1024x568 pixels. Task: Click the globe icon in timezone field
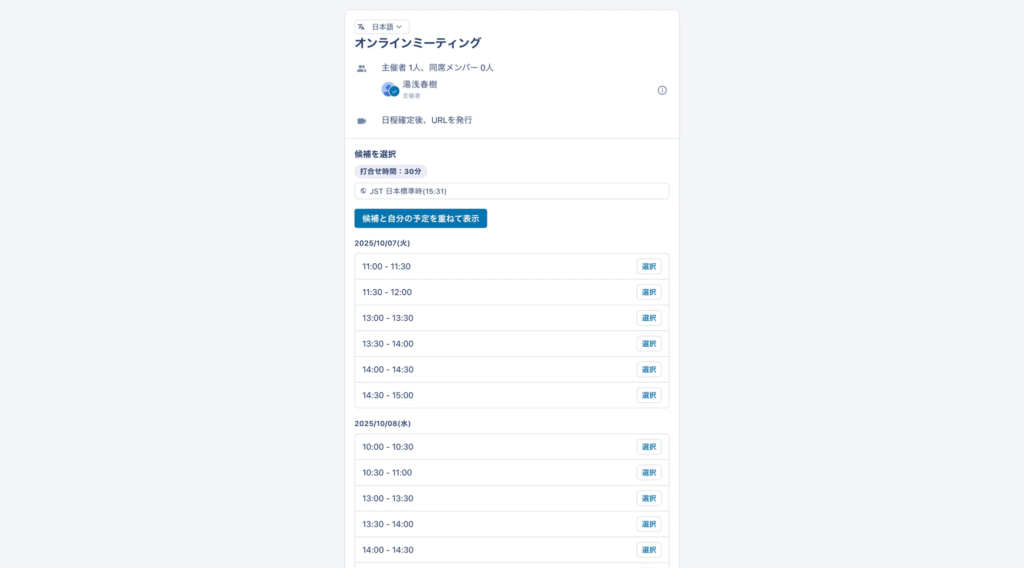coord(363,191)
